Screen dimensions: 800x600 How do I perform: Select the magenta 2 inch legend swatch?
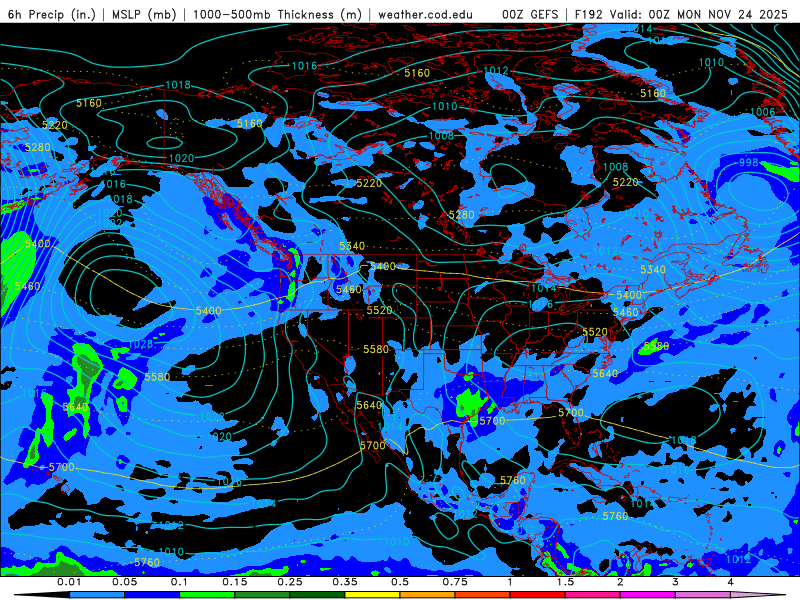click(x=648, y=595)
